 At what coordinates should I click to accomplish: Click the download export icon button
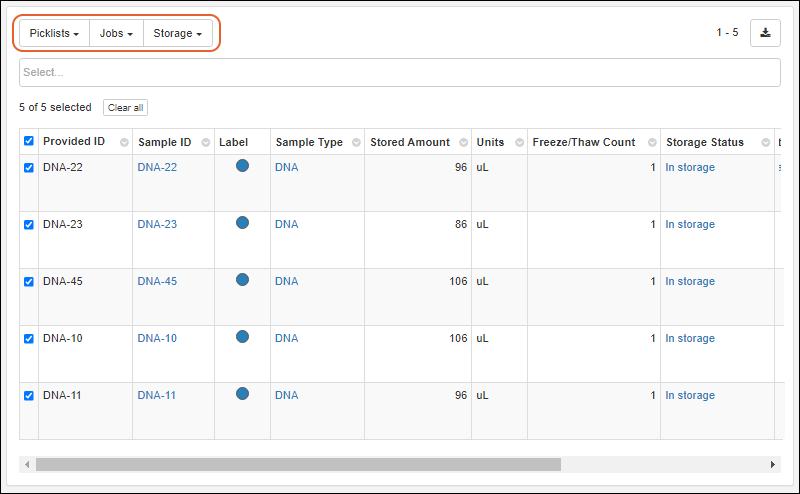pos(765,33)
